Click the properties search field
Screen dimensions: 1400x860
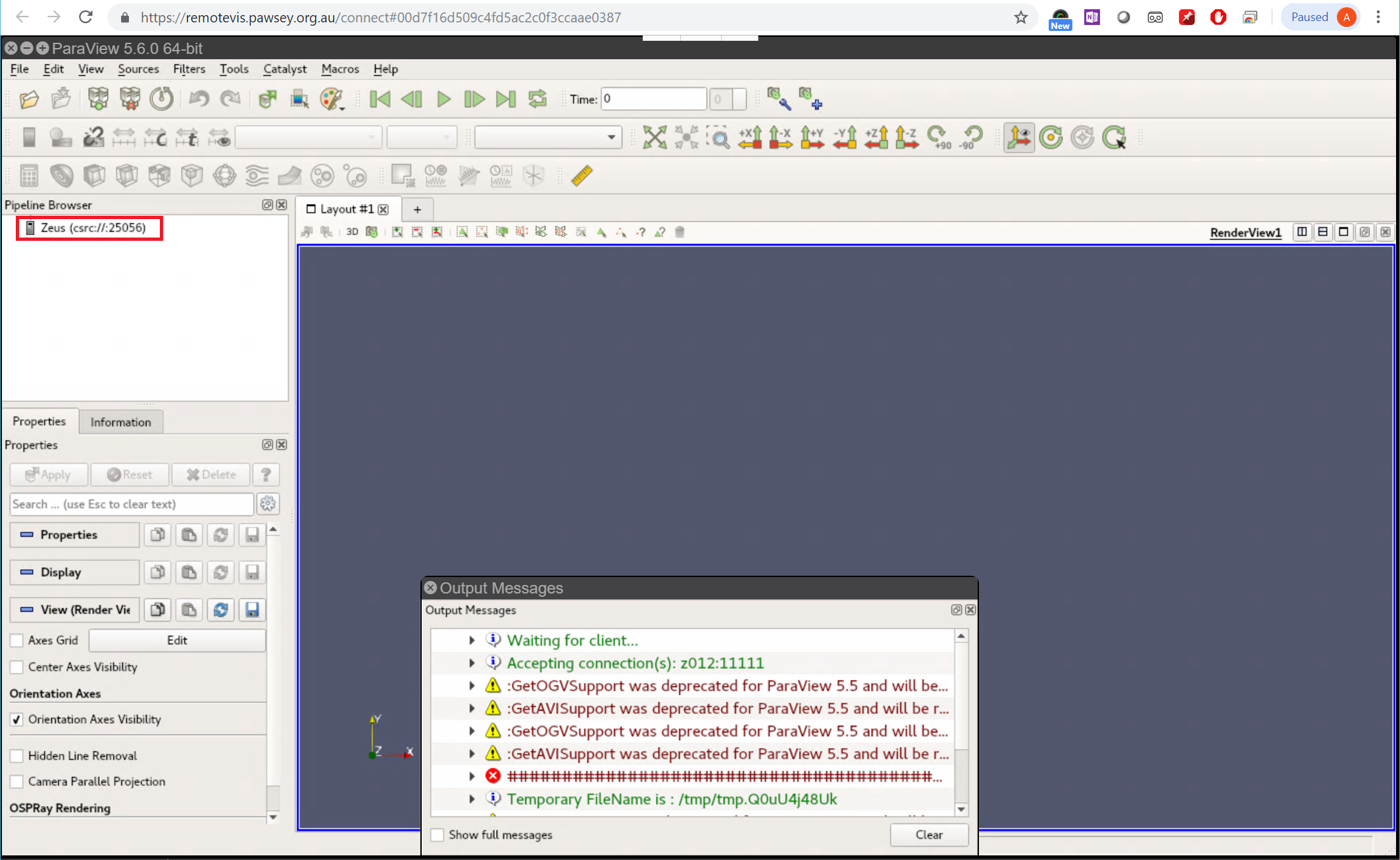(x=132, y=504)
